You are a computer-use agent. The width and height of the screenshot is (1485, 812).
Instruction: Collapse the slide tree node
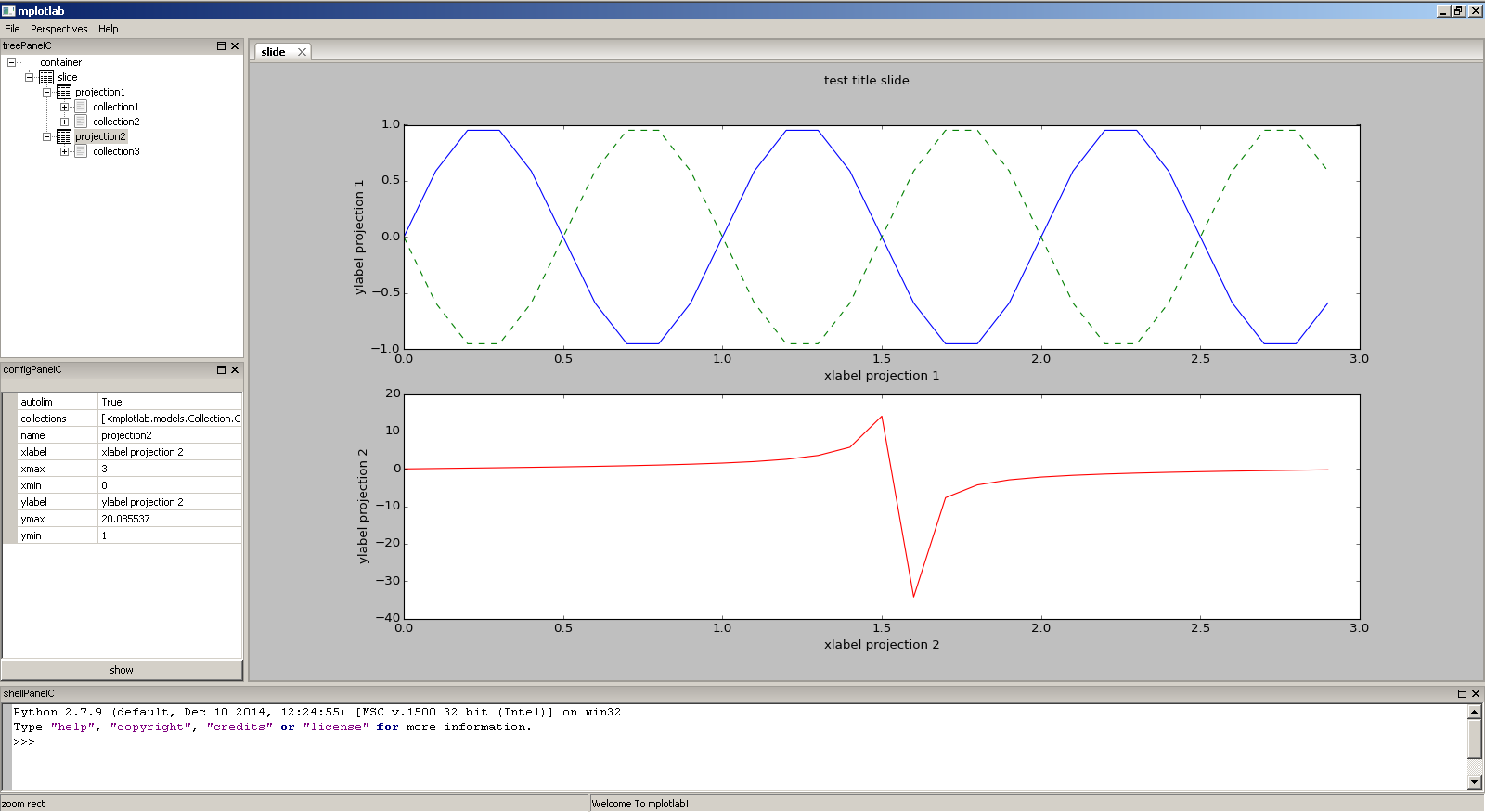click(x=29, y=77)
